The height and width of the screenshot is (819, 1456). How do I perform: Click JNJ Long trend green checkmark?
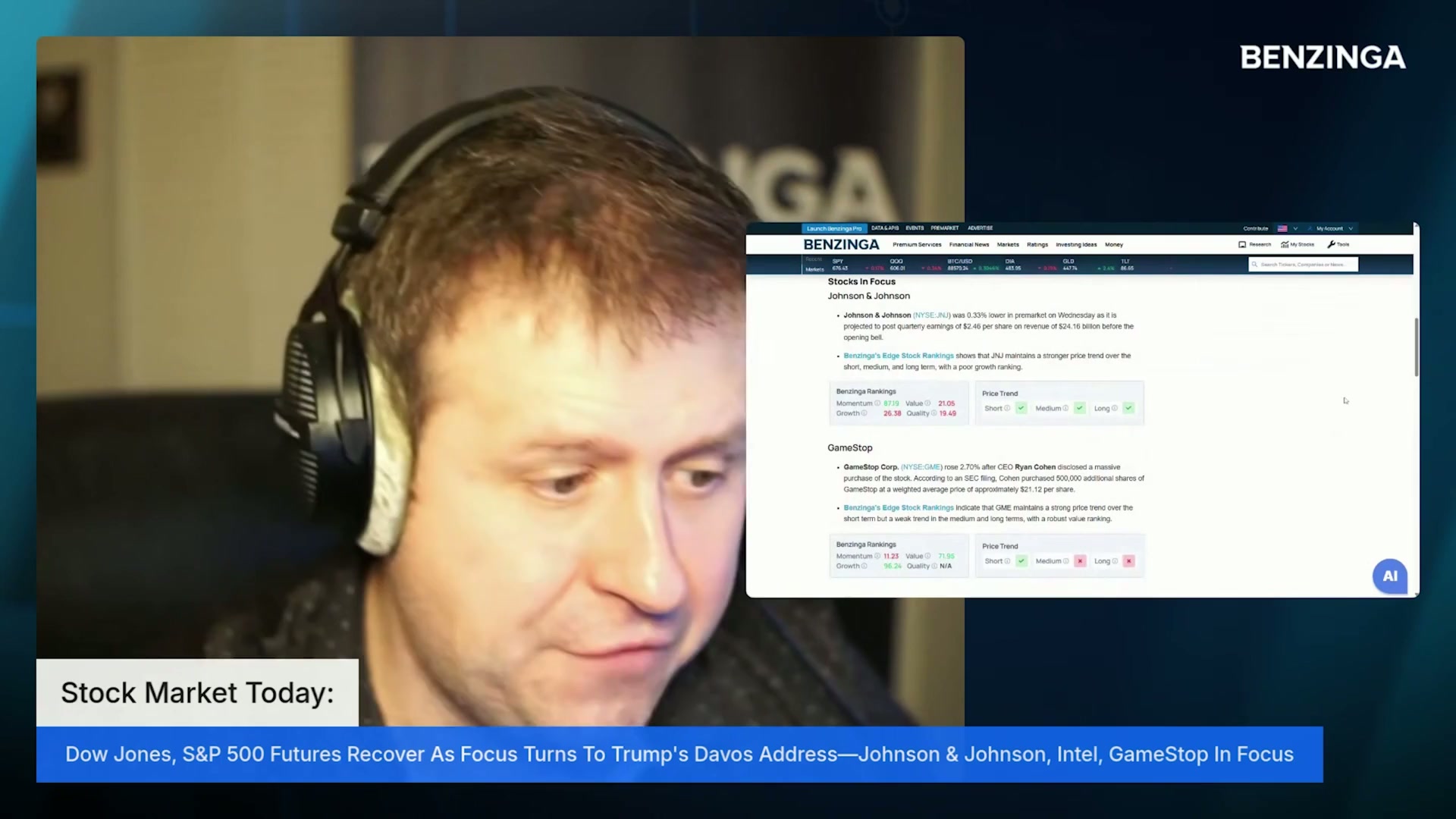tap(1128, 409)
